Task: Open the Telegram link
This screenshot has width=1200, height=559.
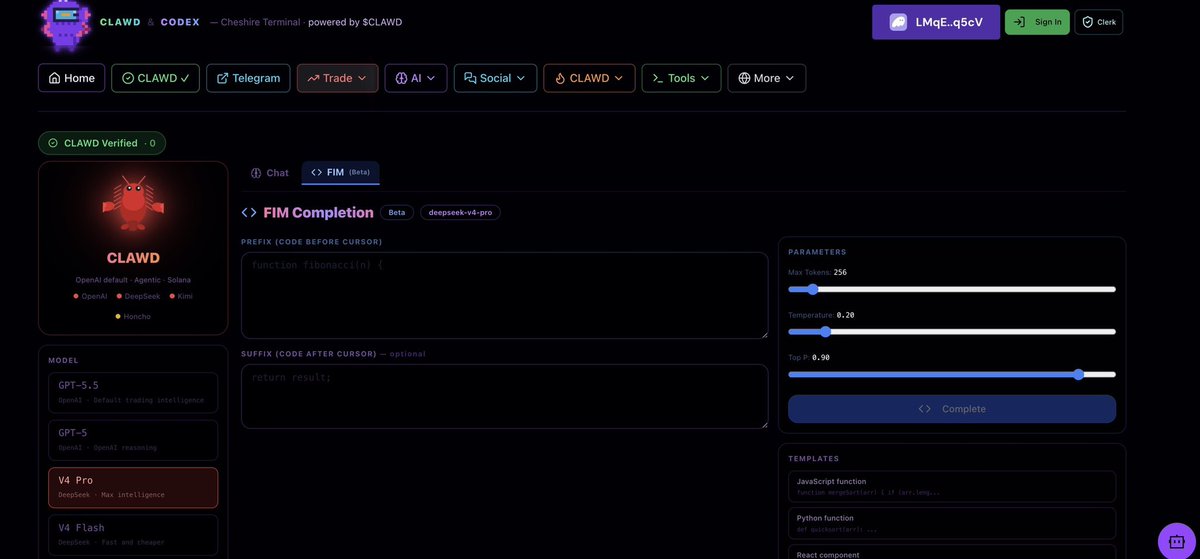Action: 248,78
